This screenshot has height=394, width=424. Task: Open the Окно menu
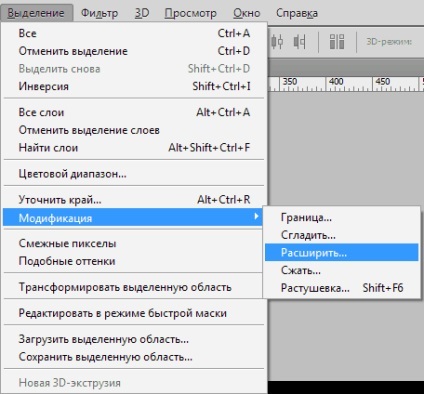click(x=246, y=13)
